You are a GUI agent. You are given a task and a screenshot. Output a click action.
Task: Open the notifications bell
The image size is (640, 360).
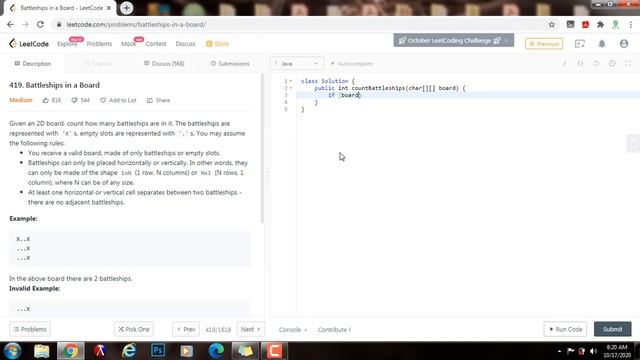click(602, 44)
